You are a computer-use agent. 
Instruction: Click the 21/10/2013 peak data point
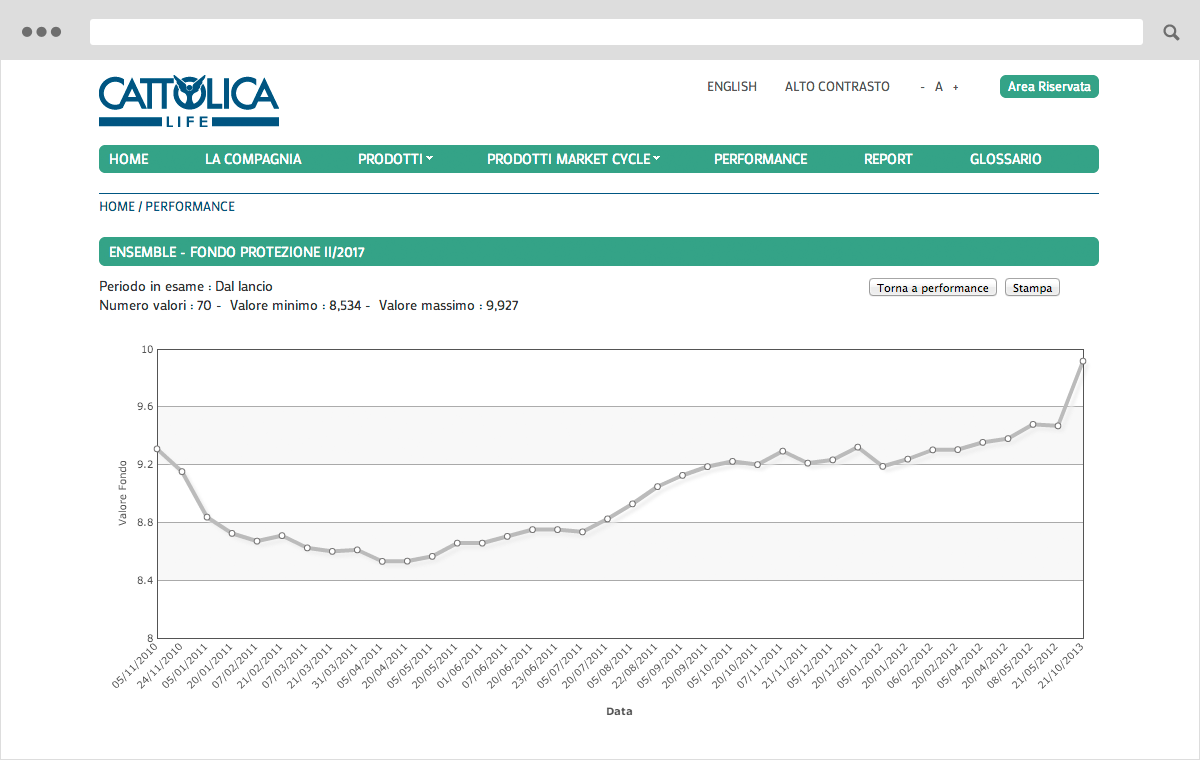pyautogui.click(x=1083, y=361)
